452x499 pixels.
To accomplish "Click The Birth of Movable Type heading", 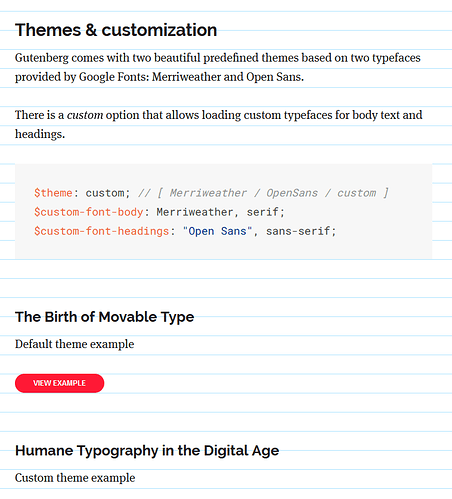I will 104,317.
